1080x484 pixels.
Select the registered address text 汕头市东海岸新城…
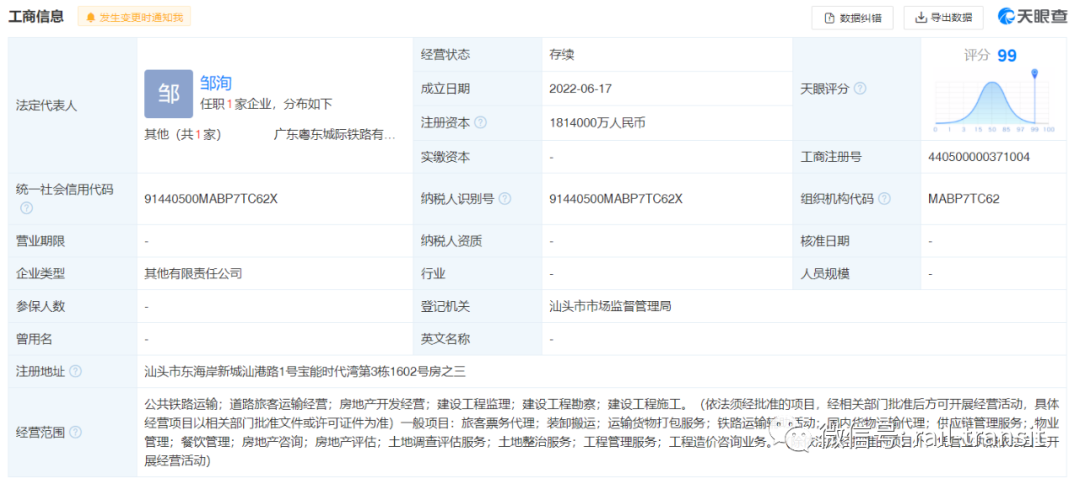pyautogui.click(x=305, y=372)
